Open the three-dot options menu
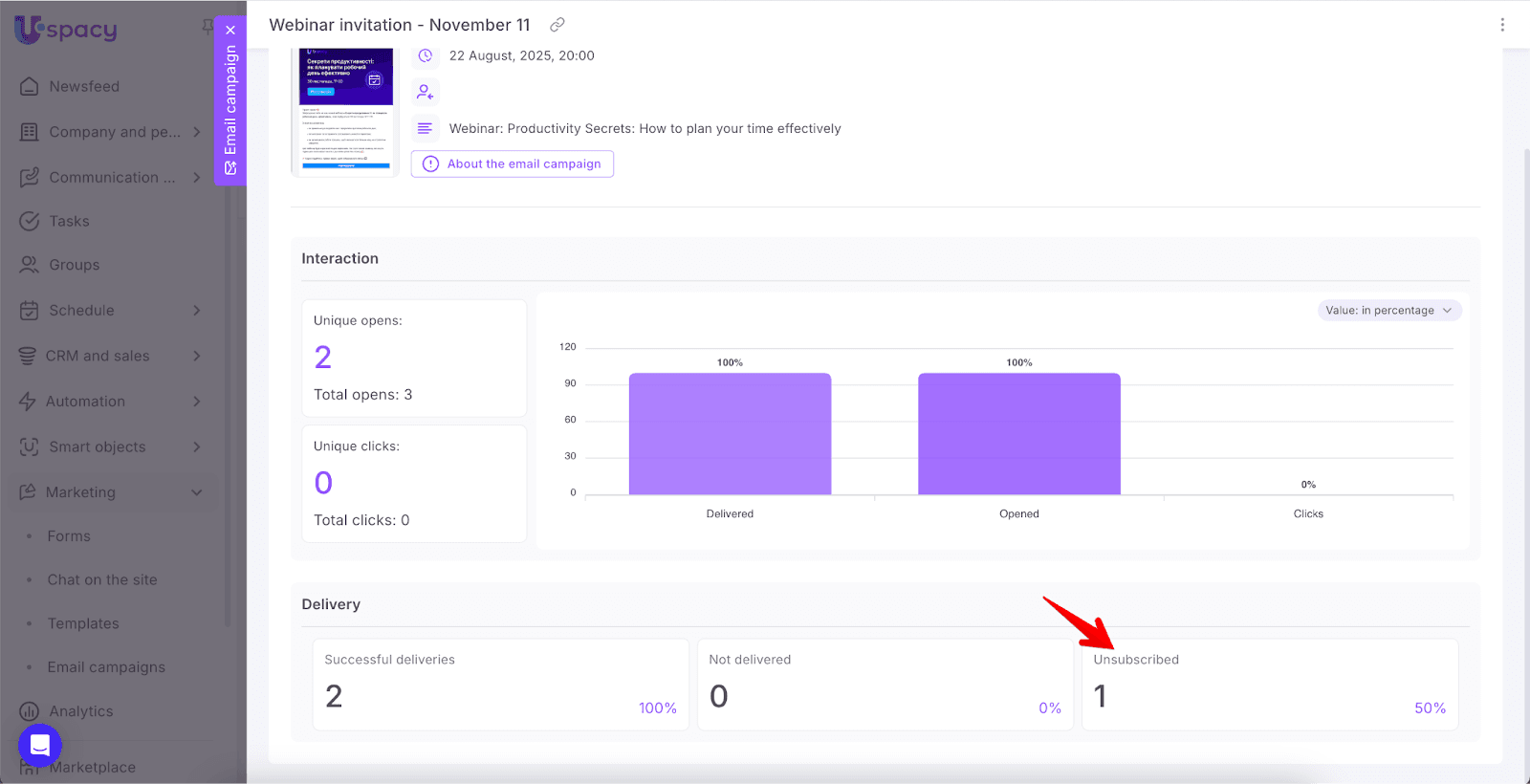 click(1502, 25)
